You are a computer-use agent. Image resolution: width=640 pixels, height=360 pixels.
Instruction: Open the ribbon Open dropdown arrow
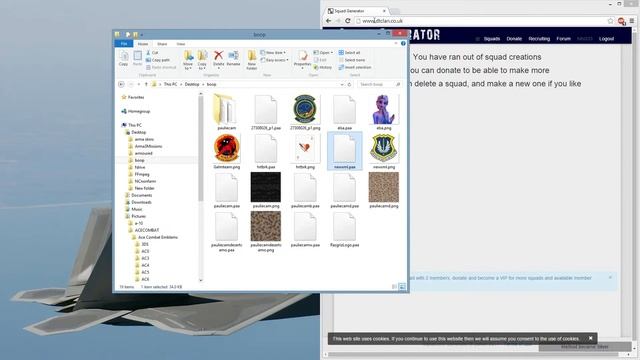coord(332,53)
